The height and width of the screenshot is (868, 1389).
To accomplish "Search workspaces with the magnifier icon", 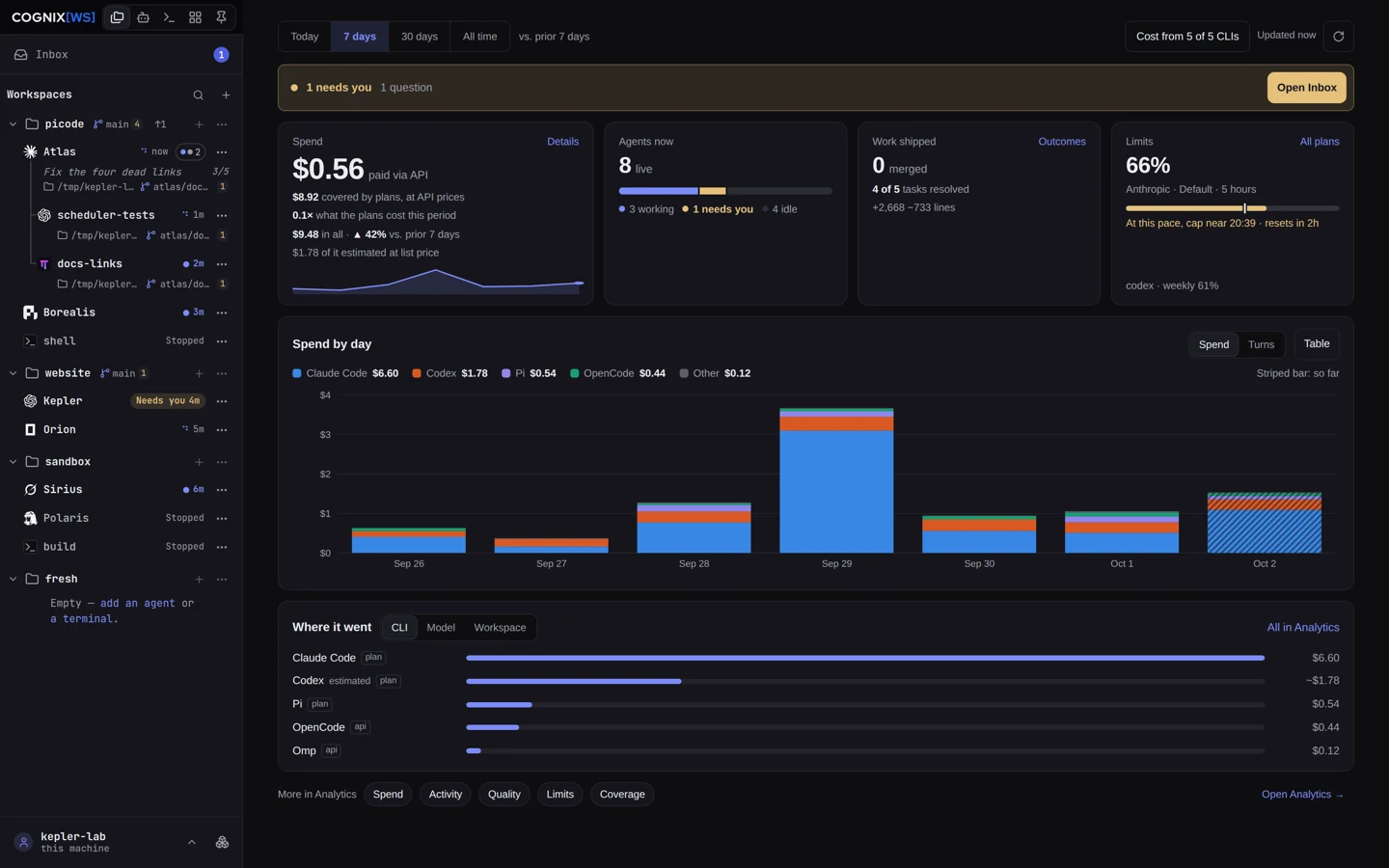I will (198, 95).
